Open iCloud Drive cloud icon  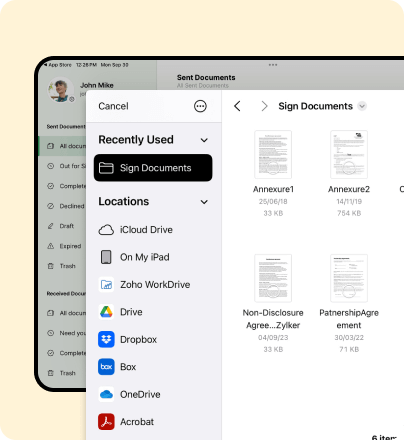(x=106, y=230)
